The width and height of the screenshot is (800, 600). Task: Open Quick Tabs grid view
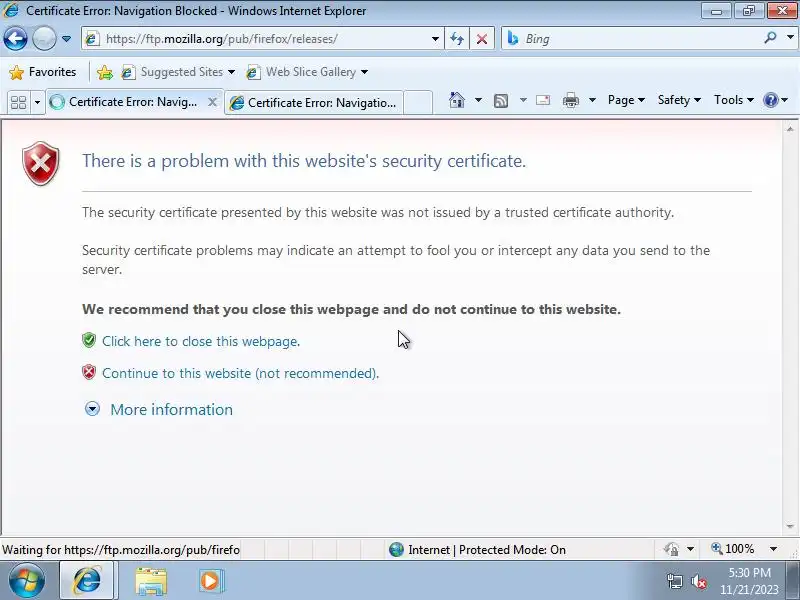18,102
